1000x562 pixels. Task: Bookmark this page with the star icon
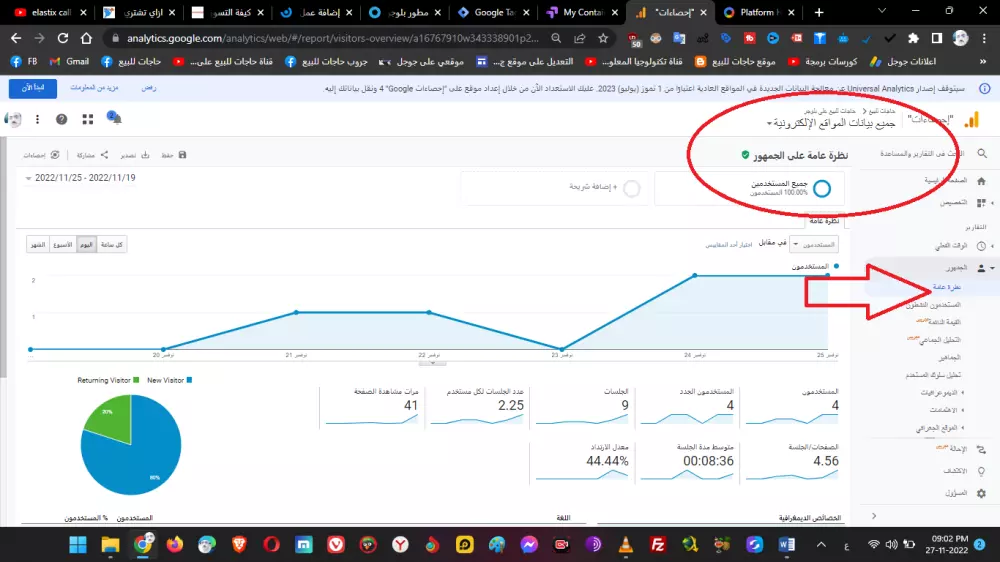click(x=603, y=38)
